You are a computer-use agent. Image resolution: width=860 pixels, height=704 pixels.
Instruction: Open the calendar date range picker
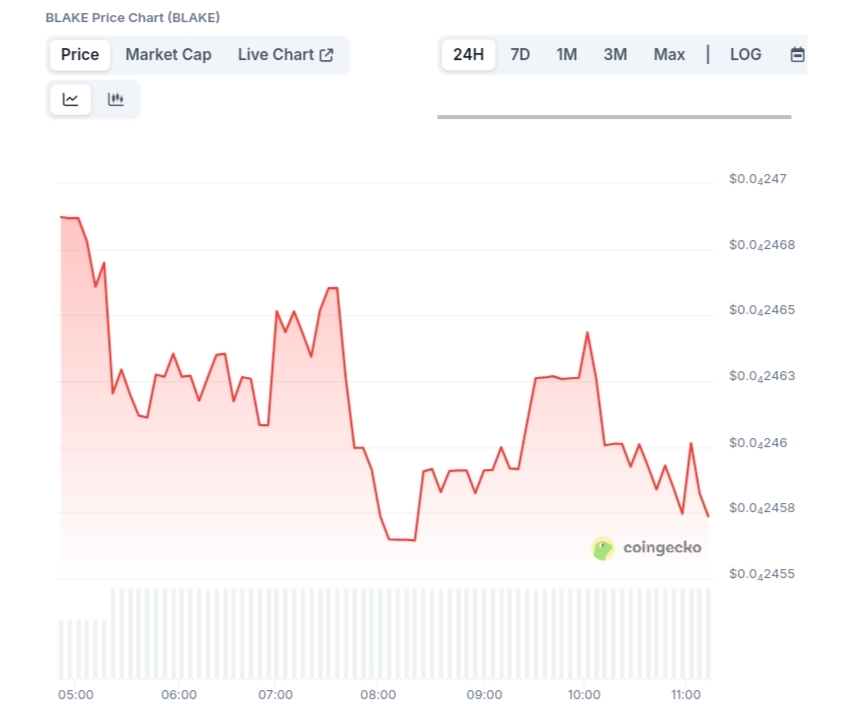click(797, 54)
